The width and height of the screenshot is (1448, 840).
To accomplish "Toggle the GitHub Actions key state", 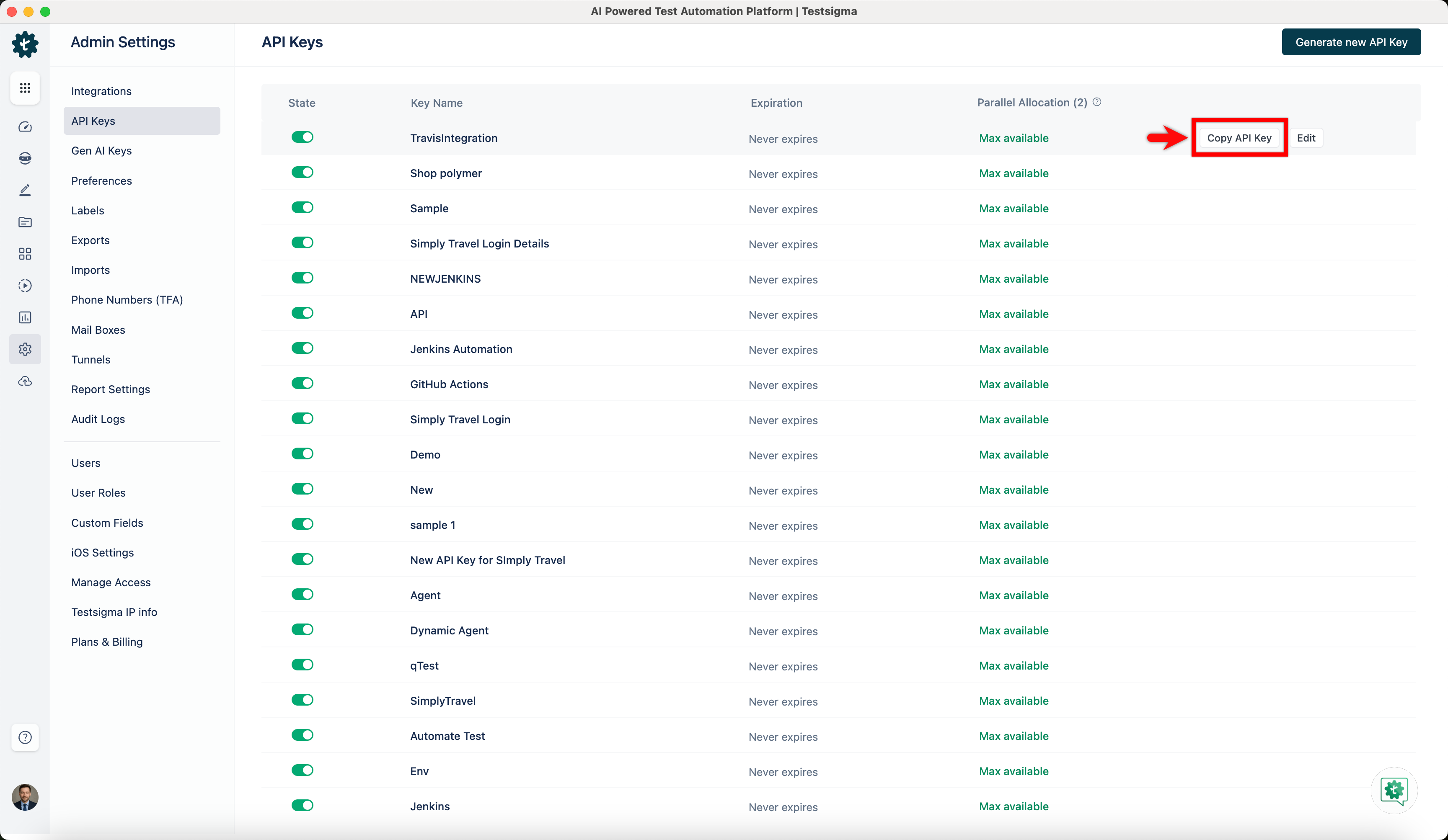I will pyautogui.click(x=302, y=384).
